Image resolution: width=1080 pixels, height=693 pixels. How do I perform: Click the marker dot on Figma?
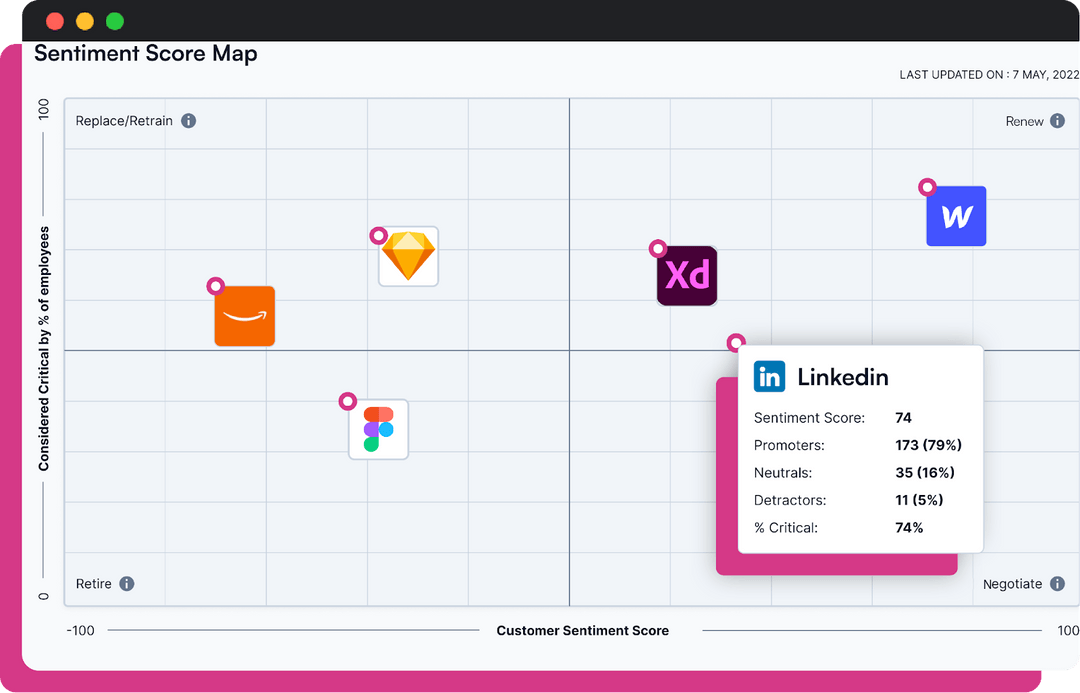coord(348,401)
